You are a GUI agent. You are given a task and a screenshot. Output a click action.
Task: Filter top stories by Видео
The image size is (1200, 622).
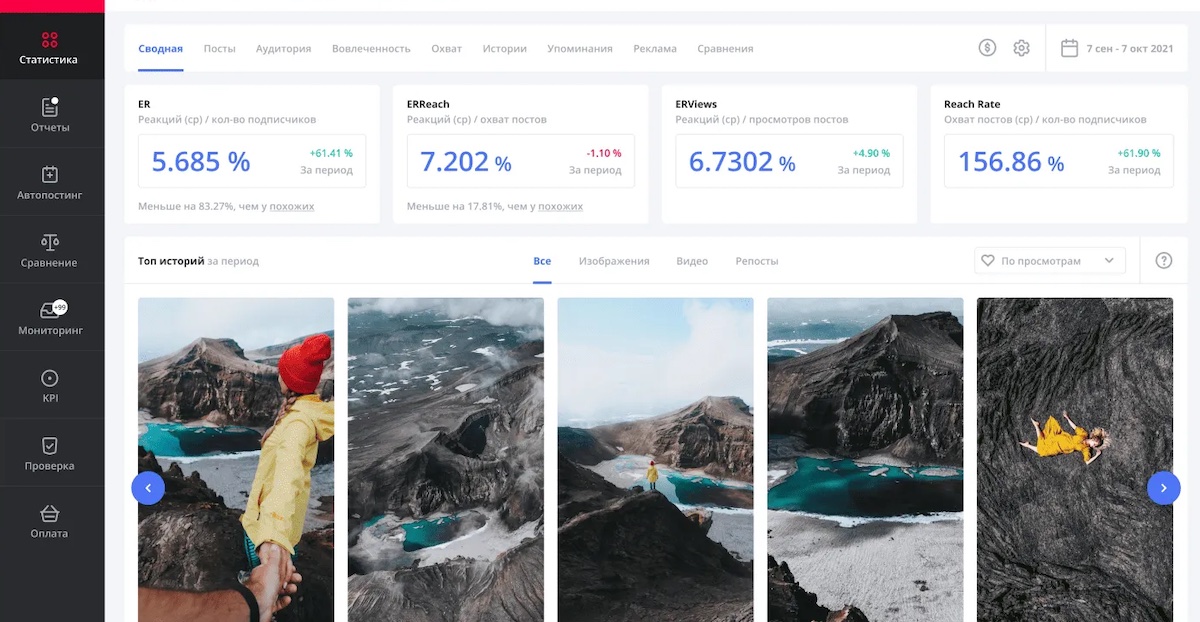(692, 261)
